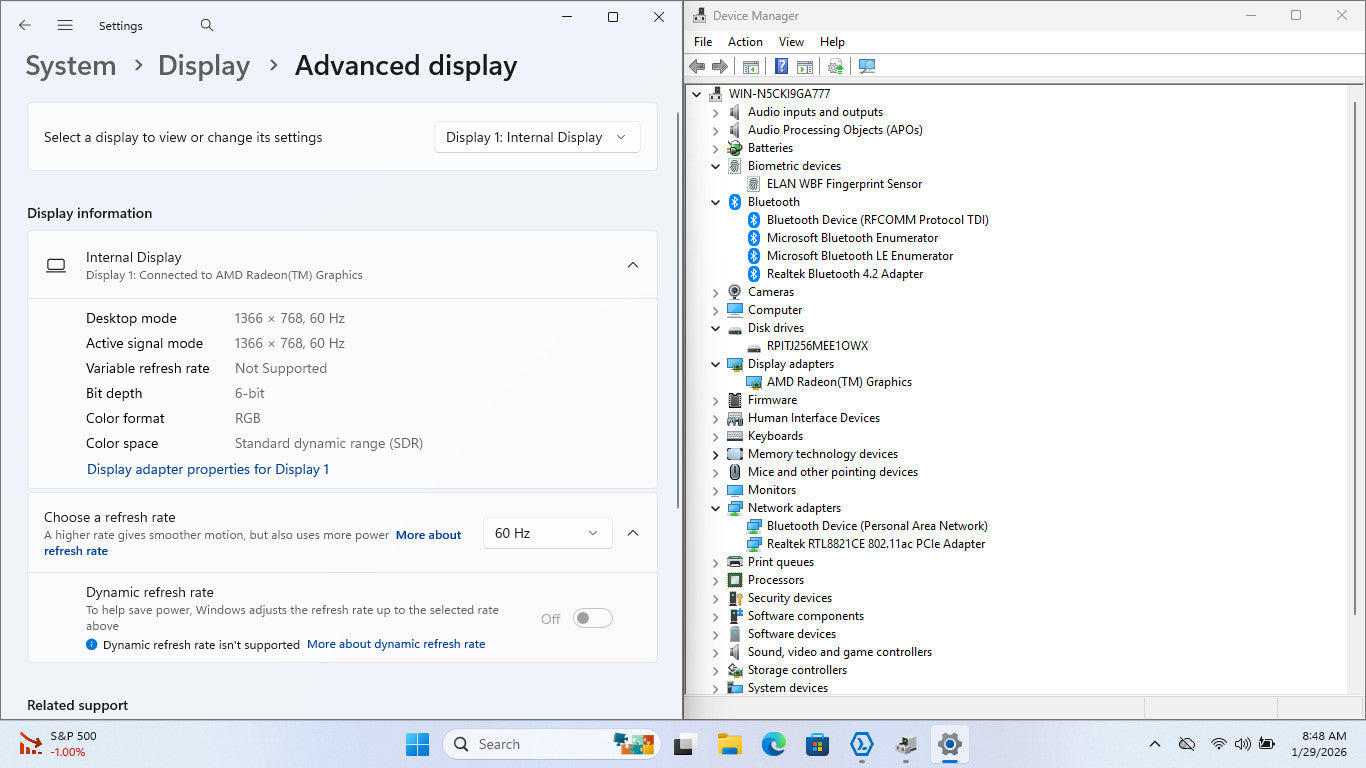Click the Settings back arrow icon
This screenshot has width=1366, height=768.
[25, 25]
